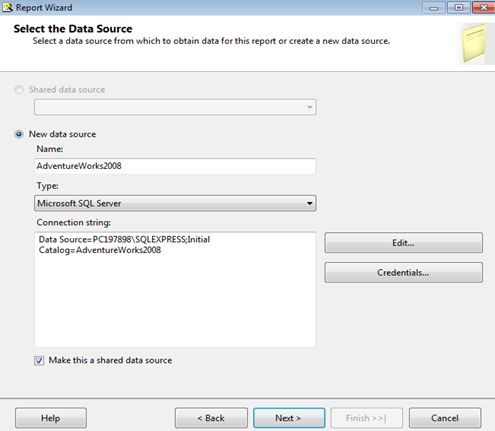Cancel the Report Wizard
495x431 pixels.
click(x=445, y=418)
